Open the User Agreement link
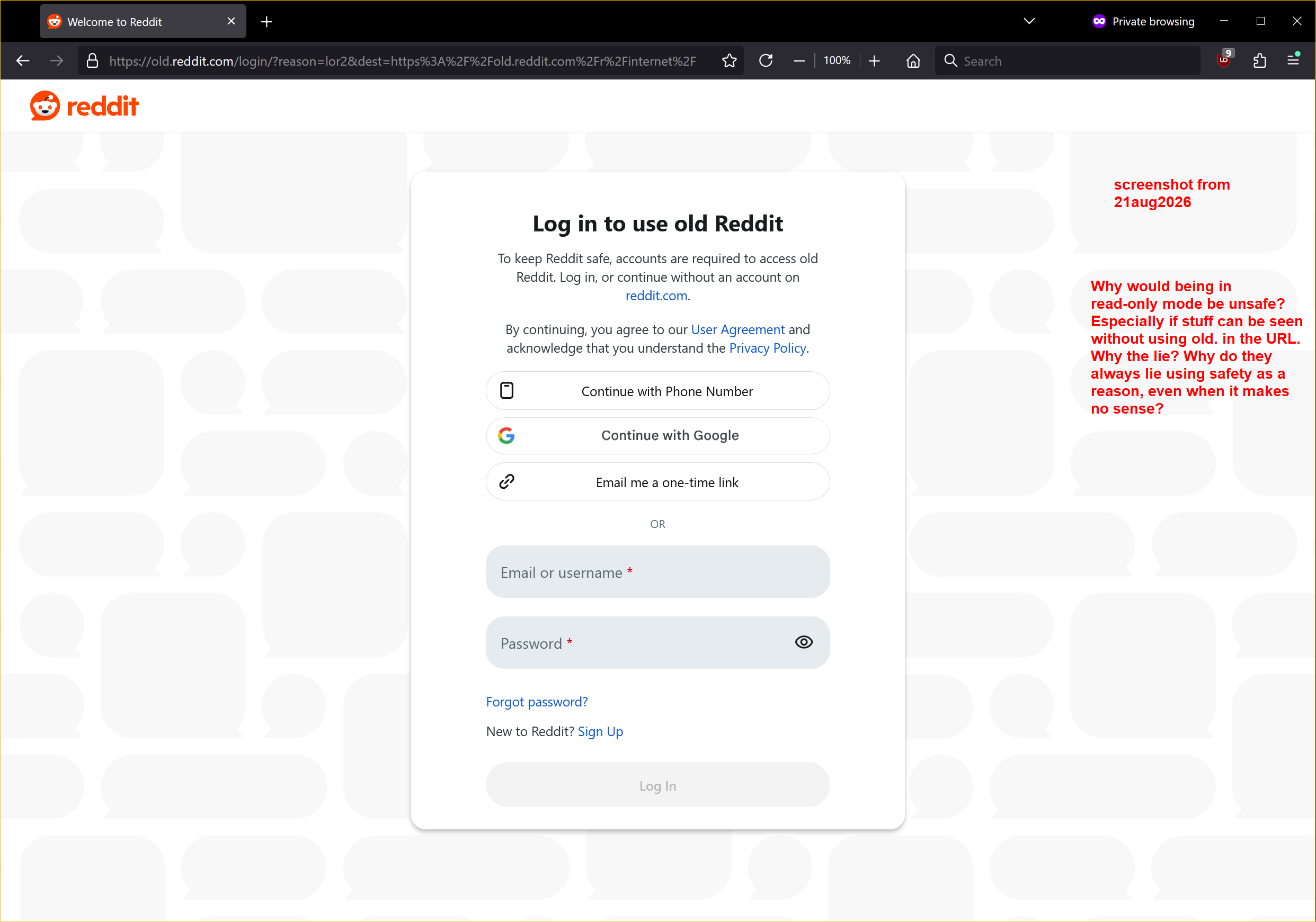The image size is (1316, 922). click(737, 329)
